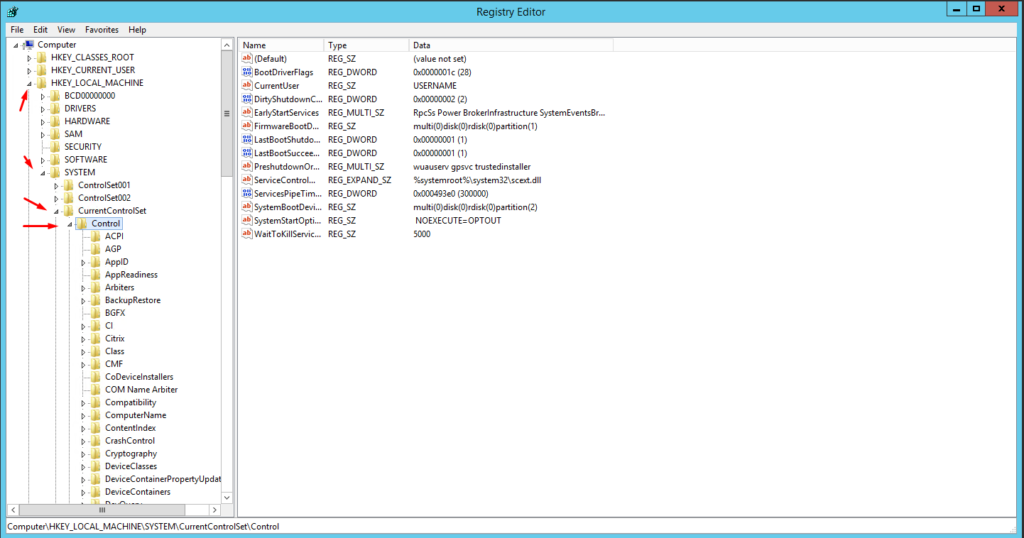This screenshot has width=1024, height=538.
Task: Click the Registry Editor title bar icon
Action: [12, 12]
